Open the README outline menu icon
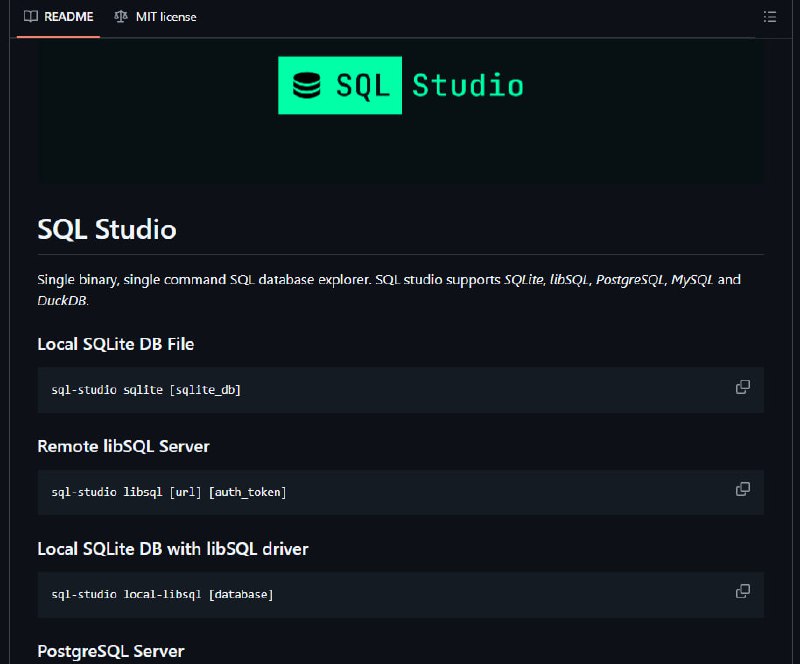The height and width of the screenshot is (664, 800). (x=769, y=17)
